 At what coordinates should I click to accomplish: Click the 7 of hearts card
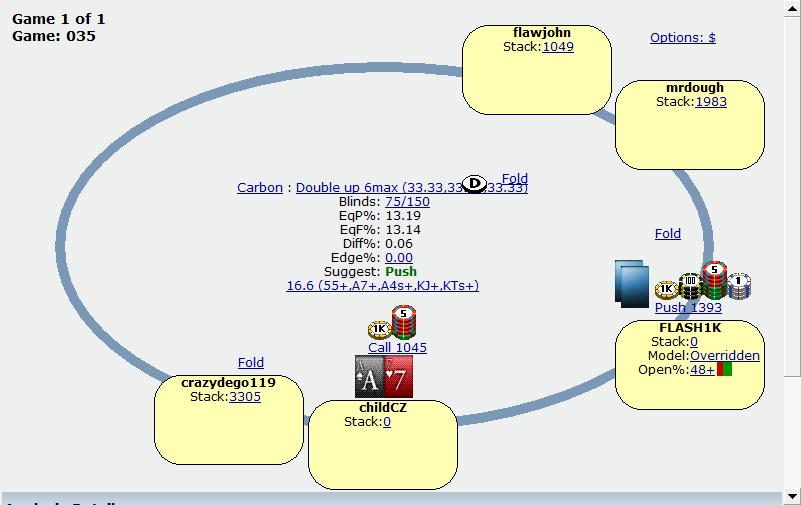pyautogui.click(x=398, y=377)
